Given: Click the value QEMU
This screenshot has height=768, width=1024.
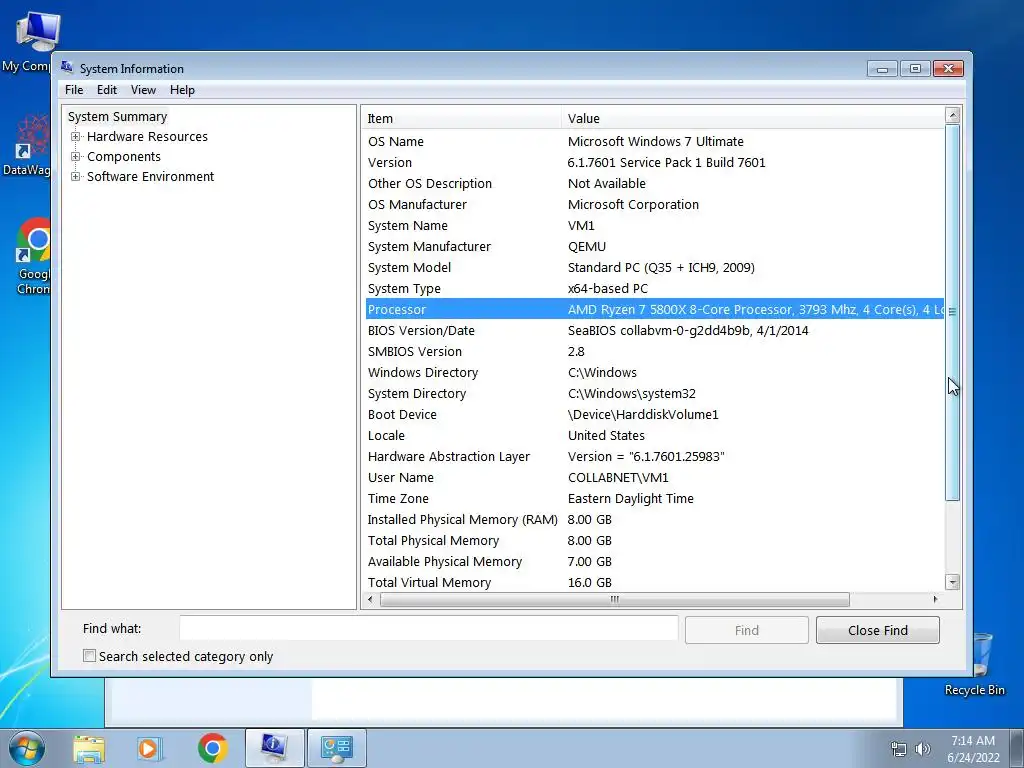Looking at the screenshot, I should tap(586, 246).
